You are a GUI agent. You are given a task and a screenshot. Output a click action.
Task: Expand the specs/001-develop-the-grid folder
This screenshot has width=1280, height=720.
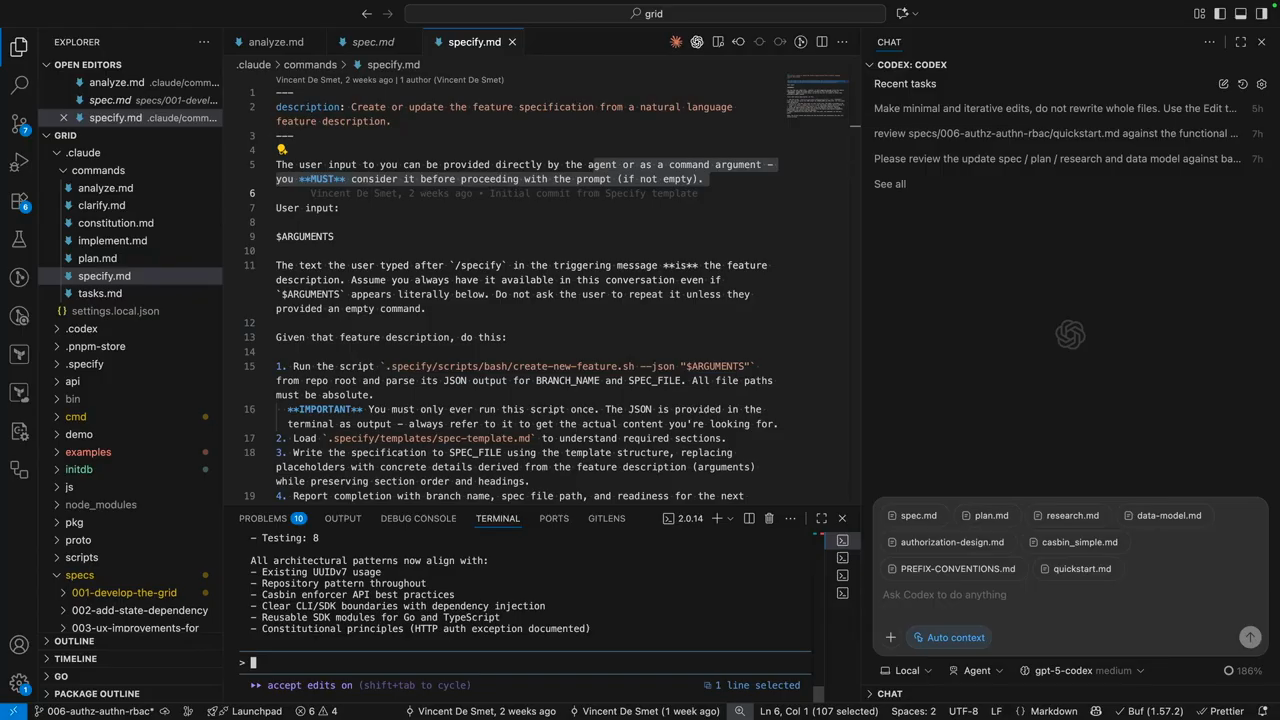click(x=124, y=593)
